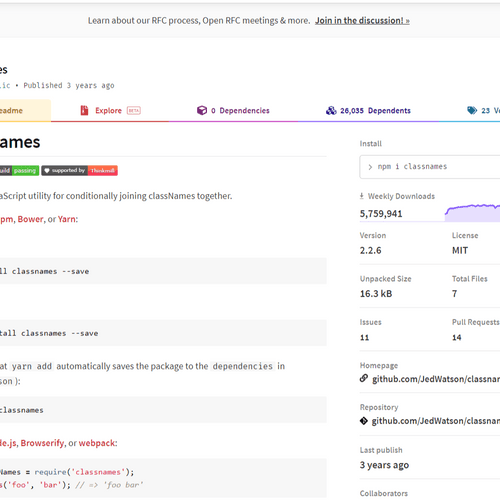Click the Dependencies box icon

pos(202,110)
